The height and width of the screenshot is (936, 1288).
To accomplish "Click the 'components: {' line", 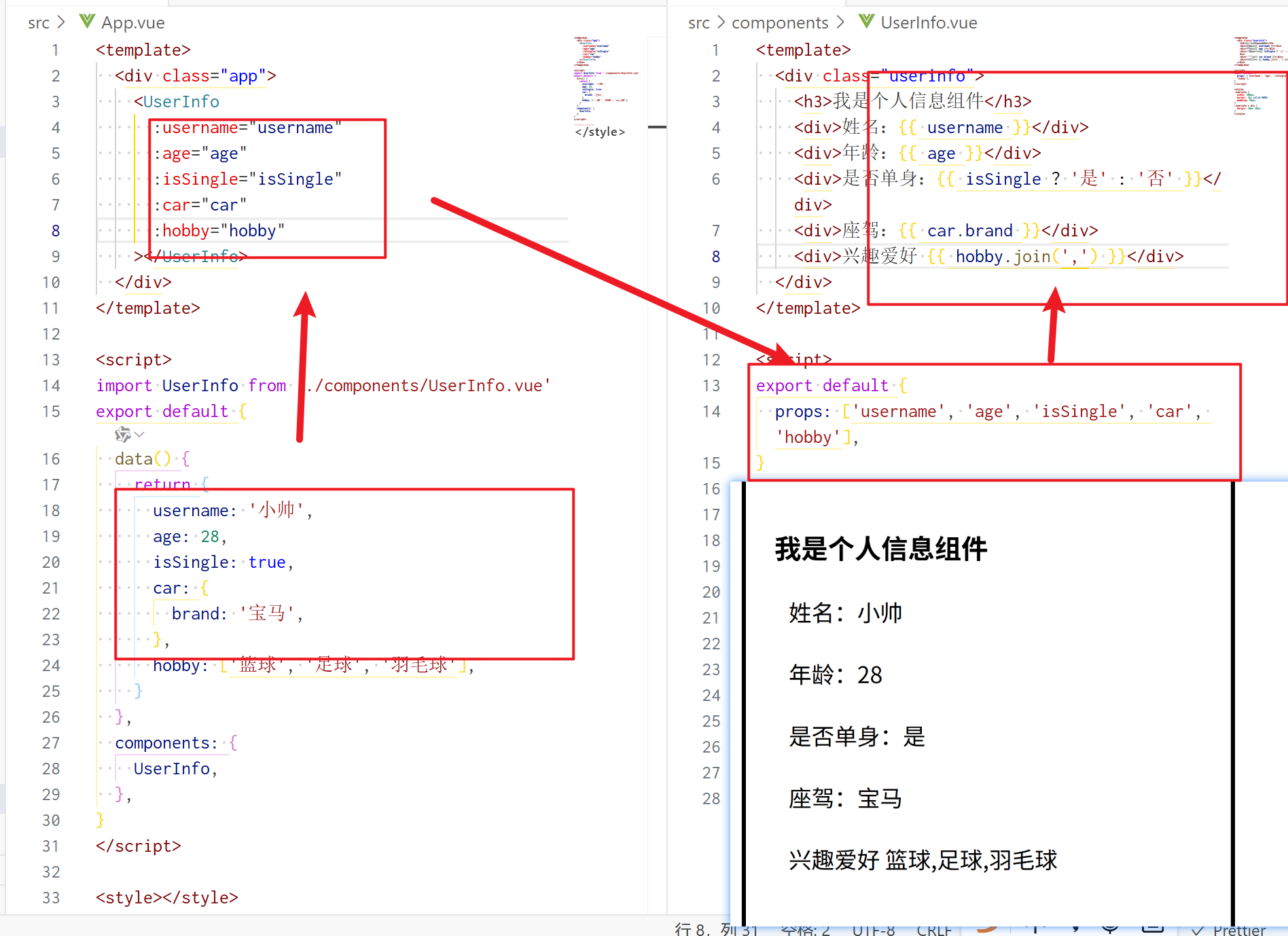I will 177,743.
